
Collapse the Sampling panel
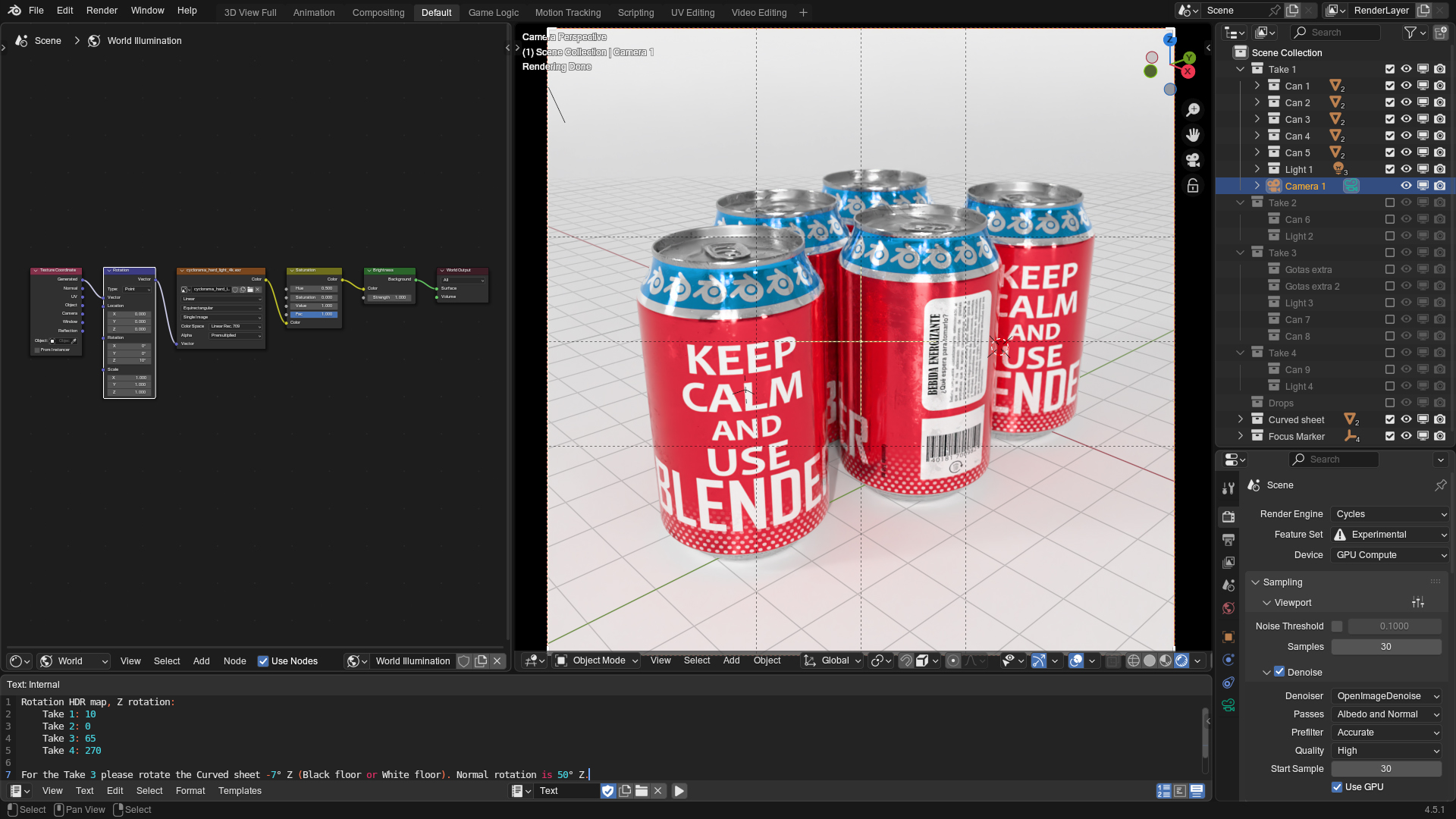[x=1282, y=582]
